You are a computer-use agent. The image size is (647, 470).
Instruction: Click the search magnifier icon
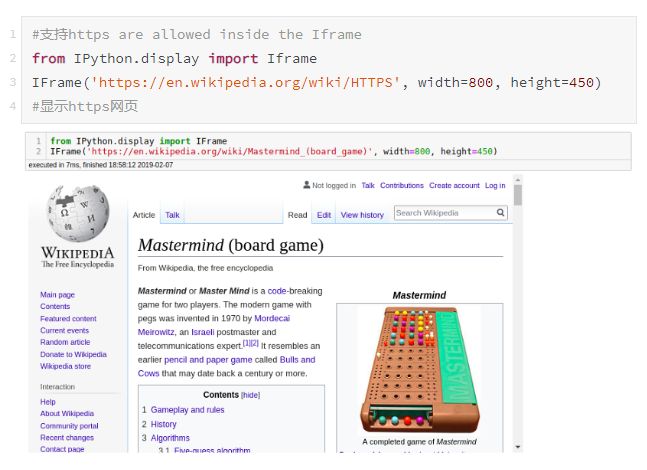(x=500, y=213)
